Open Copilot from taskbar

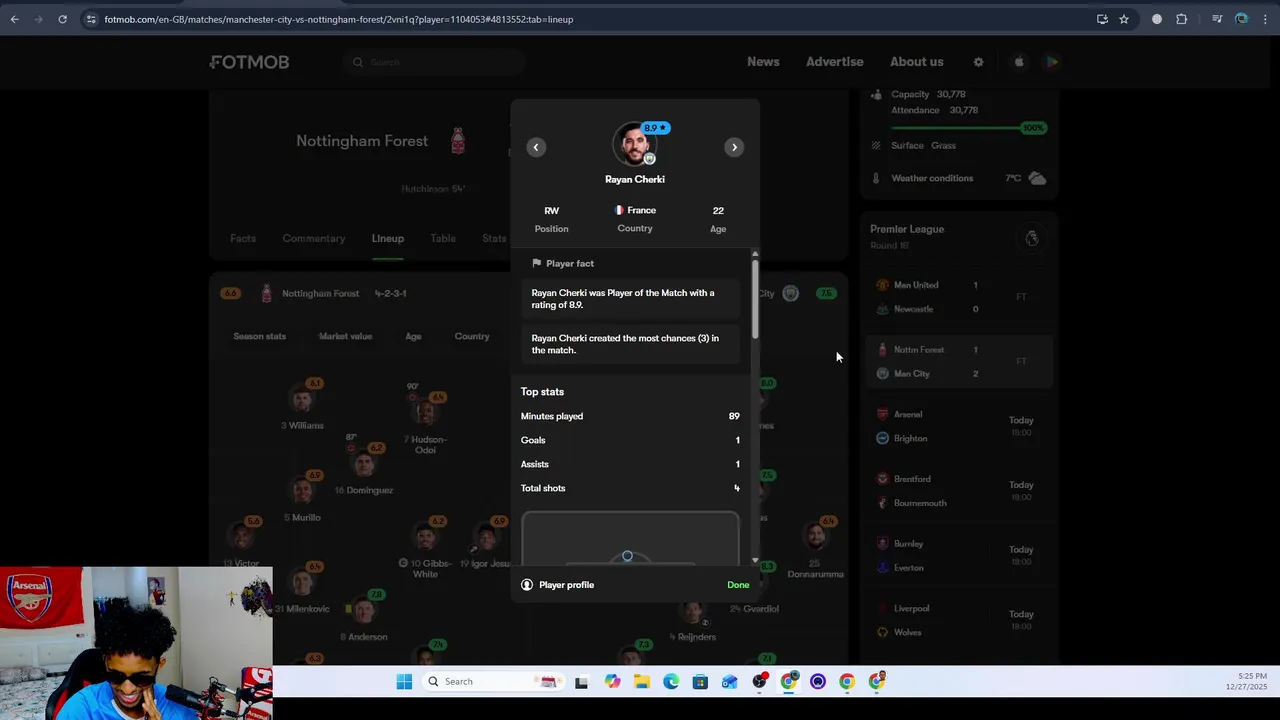tap(612, 682)
